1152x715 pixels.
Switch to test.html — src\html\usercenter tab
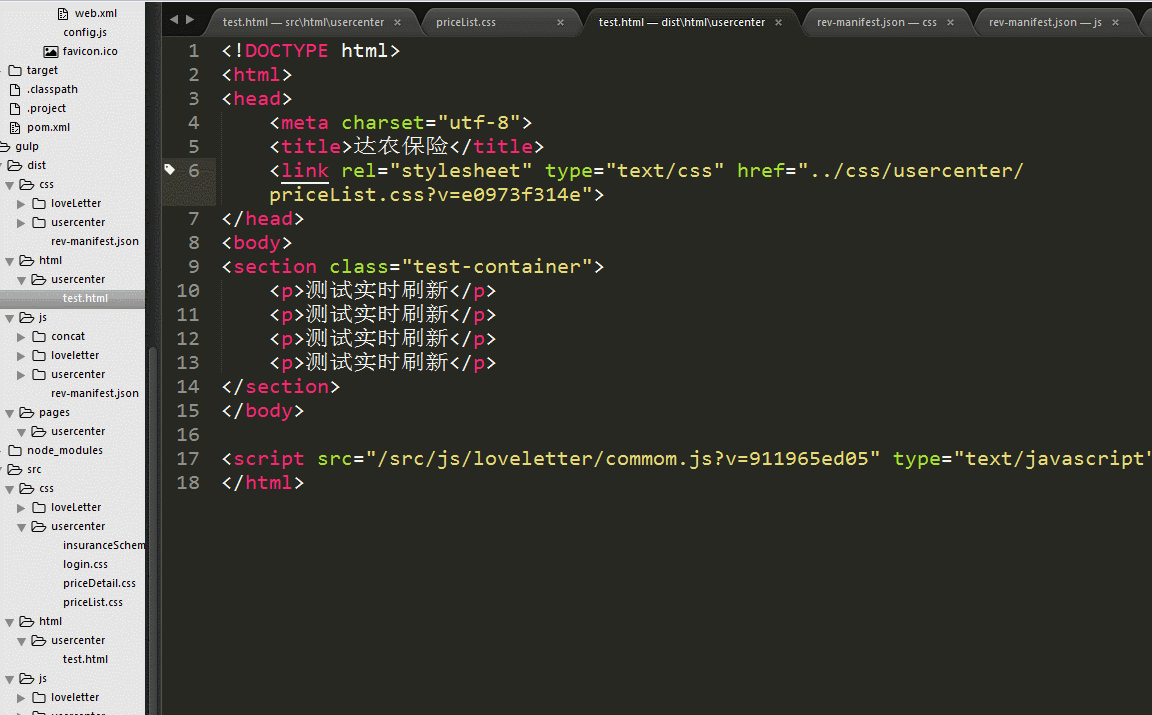coord(303,23)
